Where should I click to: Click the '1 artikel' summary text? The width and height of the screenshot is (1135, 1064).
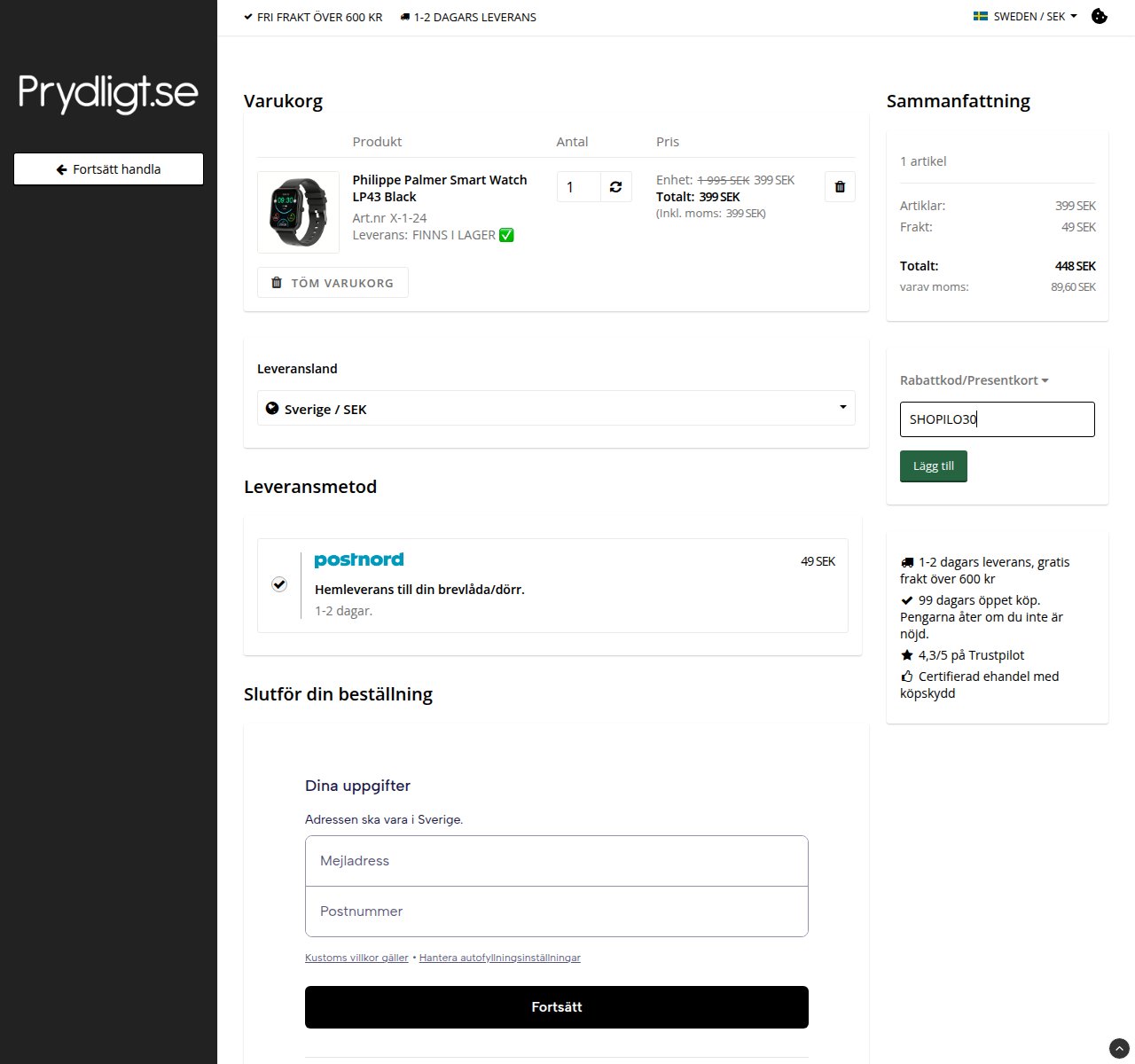coord(923,161)
